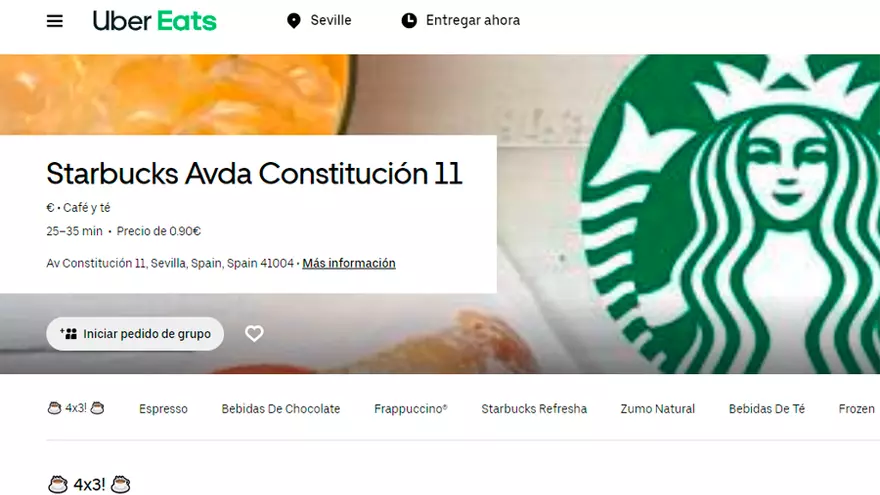Open the hamburger menu icon
880x495 pixels.
coord(54,21)
